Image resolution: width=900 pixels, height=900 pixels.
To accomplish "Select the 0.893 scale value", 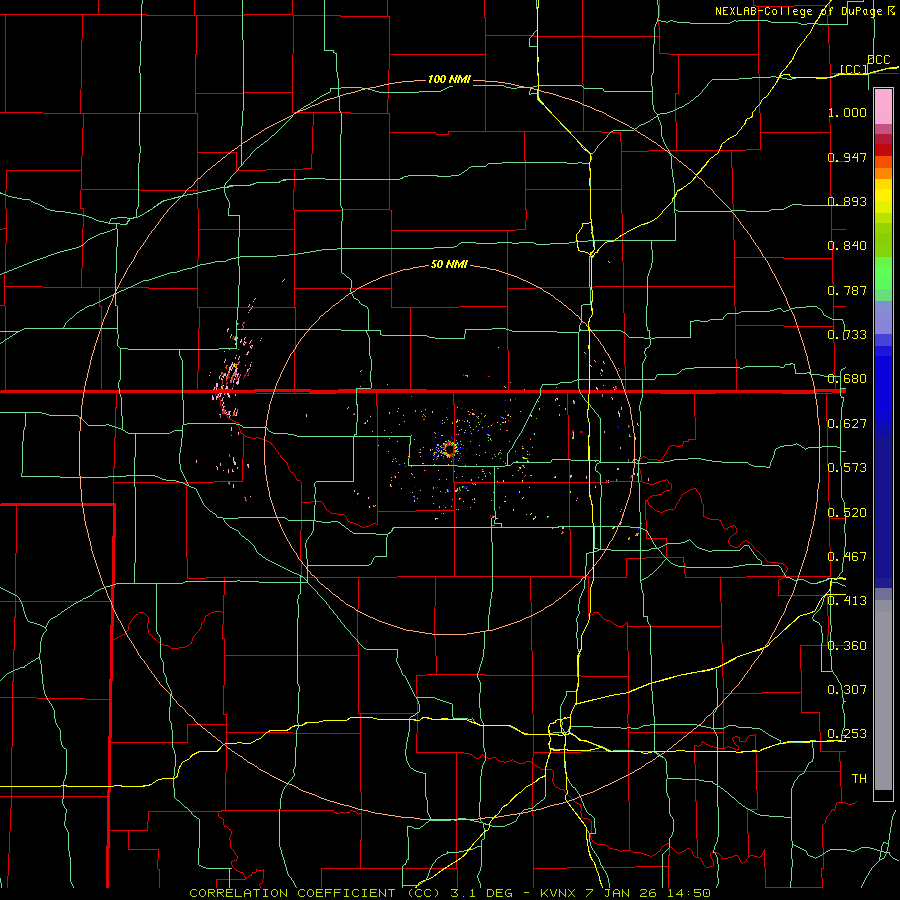I will (847, 201).
